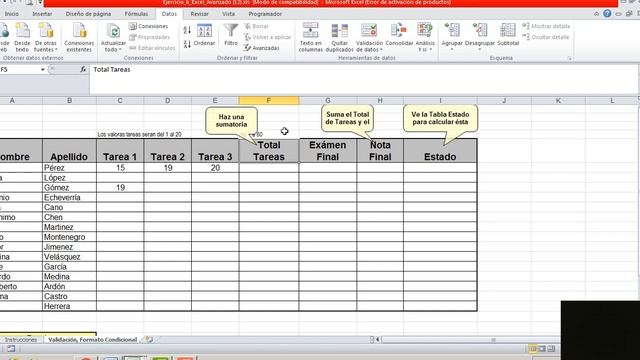
Task: Expand the Desagrupar dropdown arrow
Action: [x=480, y=50]
